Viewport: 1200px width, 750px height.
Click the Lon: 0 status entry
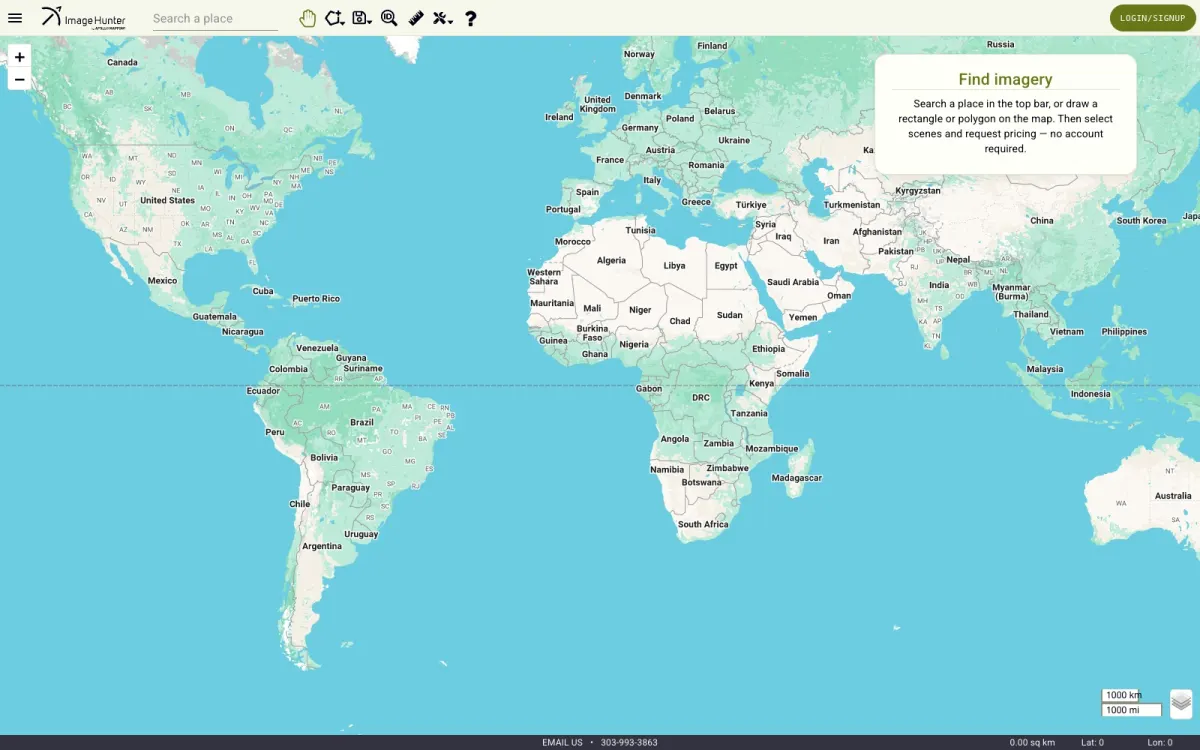1160,743
